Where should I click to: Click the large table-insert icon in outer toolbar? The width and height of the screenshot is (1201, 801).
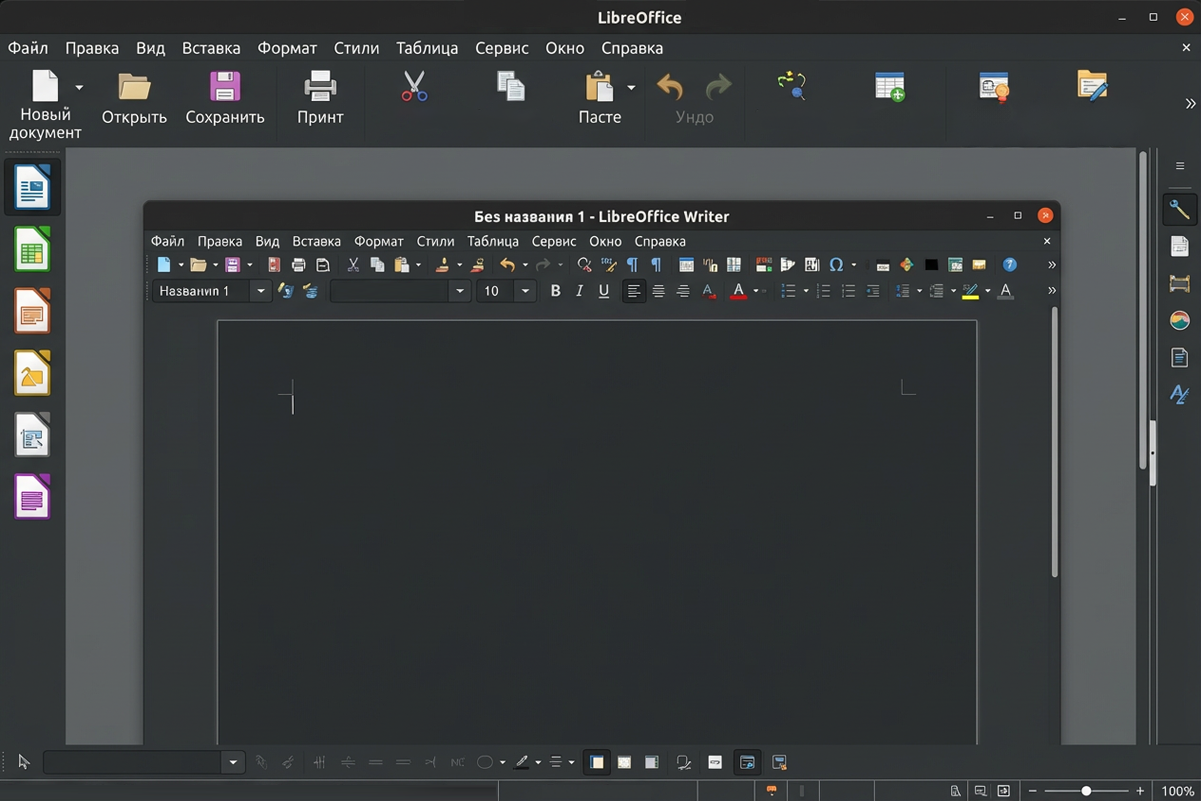pos(890,86)
